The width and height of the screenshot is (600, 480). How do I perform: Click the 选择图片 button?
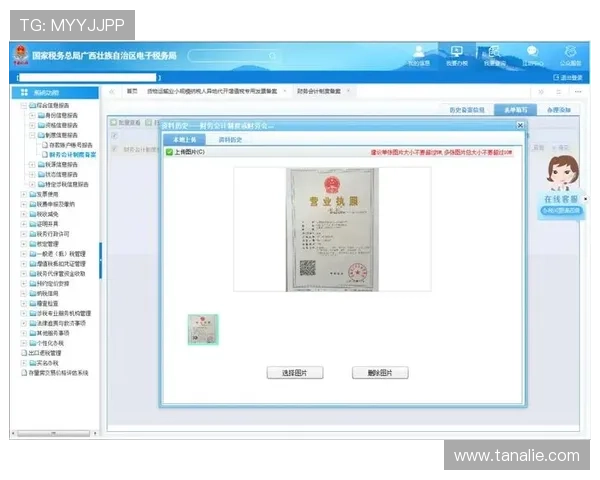(x=295, y=373)
